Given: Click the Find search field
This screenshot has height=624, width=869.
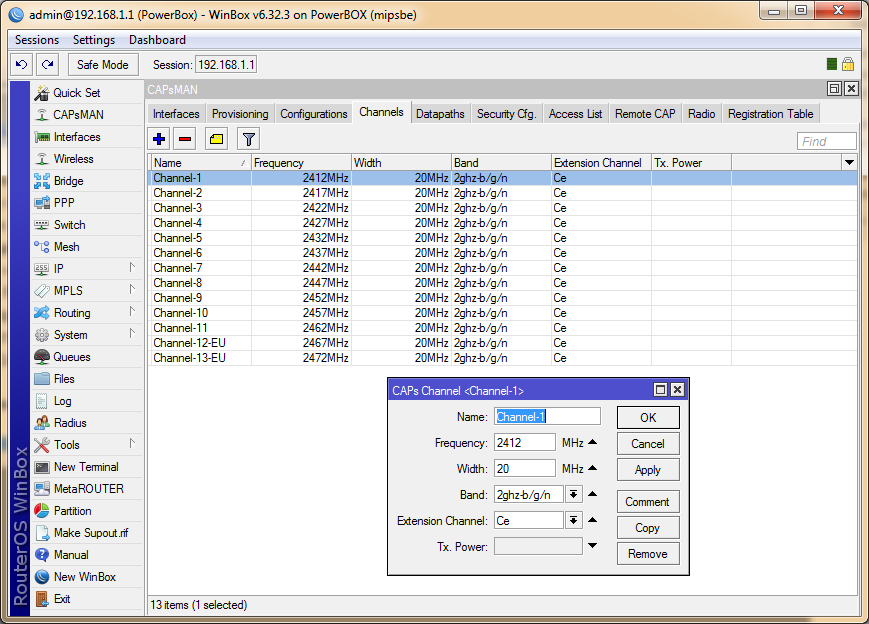Looking at the screenshot, I should click(826, 142).
